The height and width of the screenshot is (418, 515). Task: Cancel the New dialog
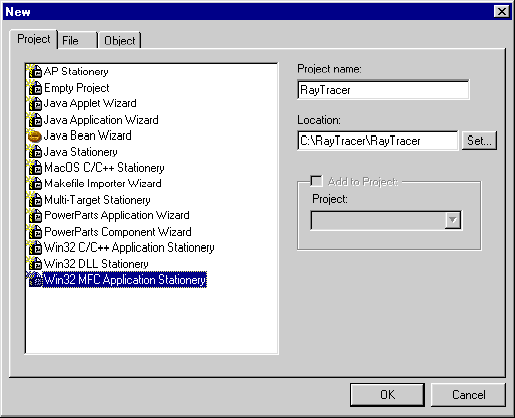[x=468, y=395]
